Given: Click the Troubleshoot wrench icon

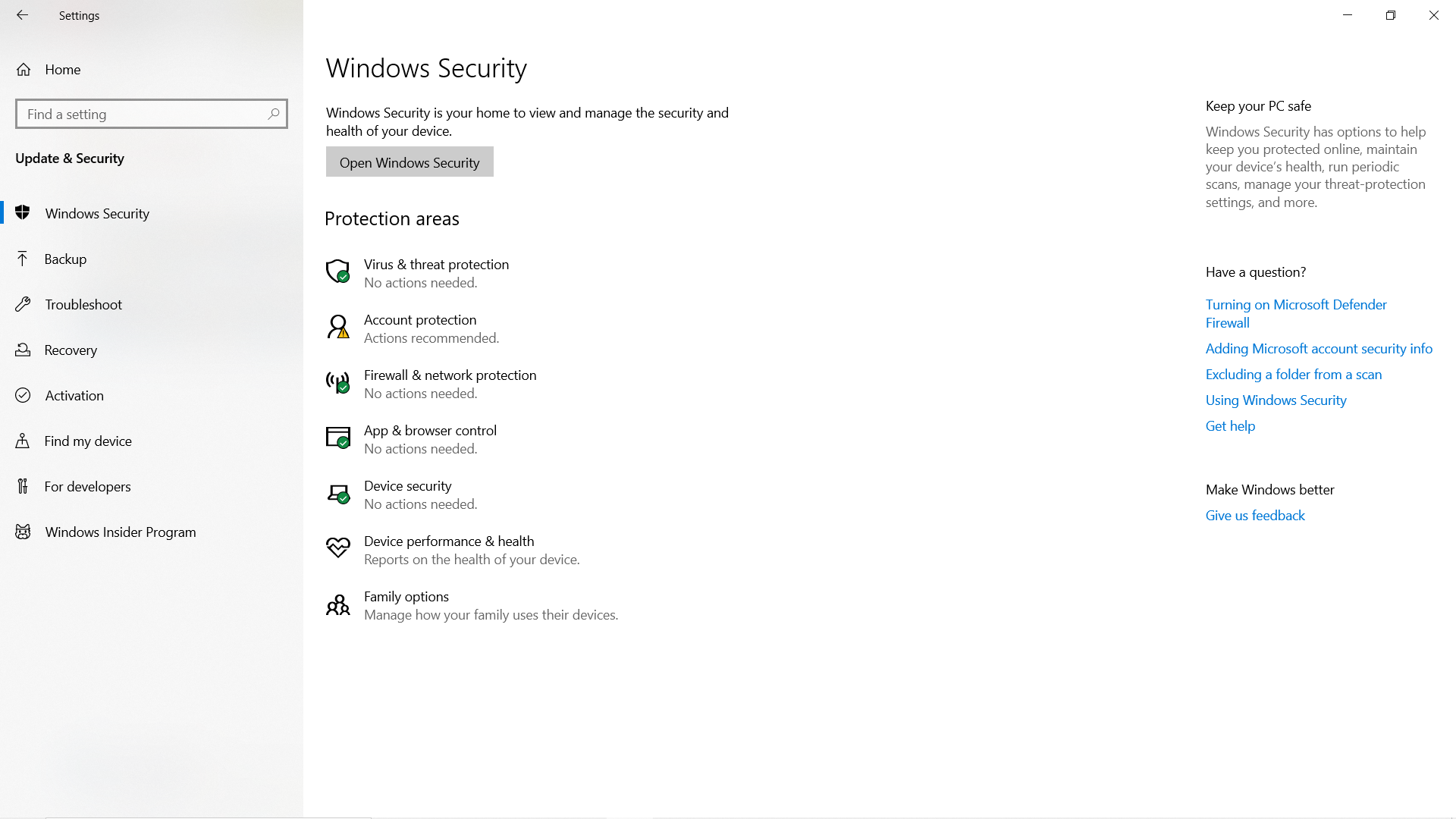Looking at the screenshot, I should (23, 304).
